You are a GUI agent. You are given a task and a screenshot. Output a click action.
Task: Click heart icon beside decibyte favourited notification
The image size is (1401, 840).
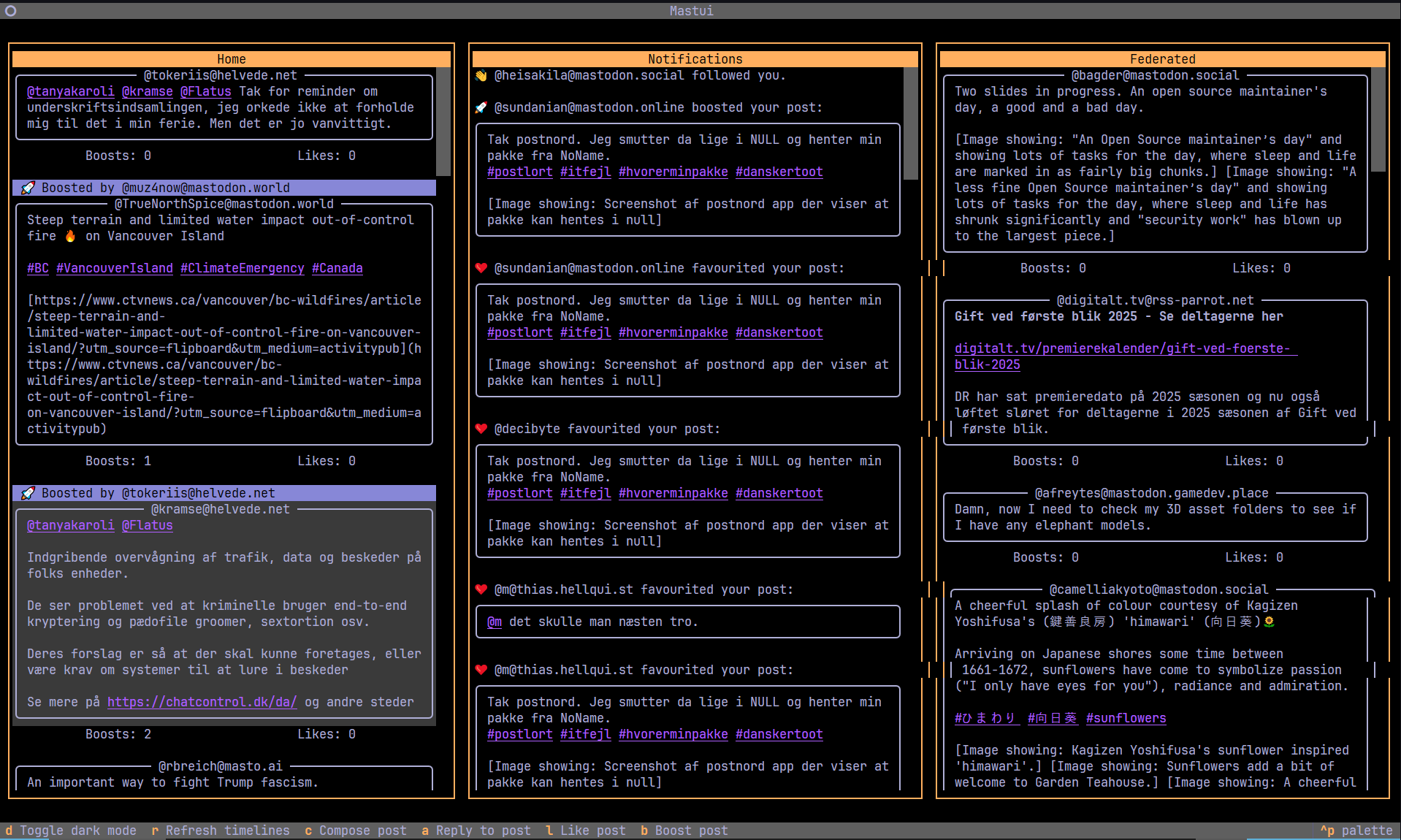[481, 429]
